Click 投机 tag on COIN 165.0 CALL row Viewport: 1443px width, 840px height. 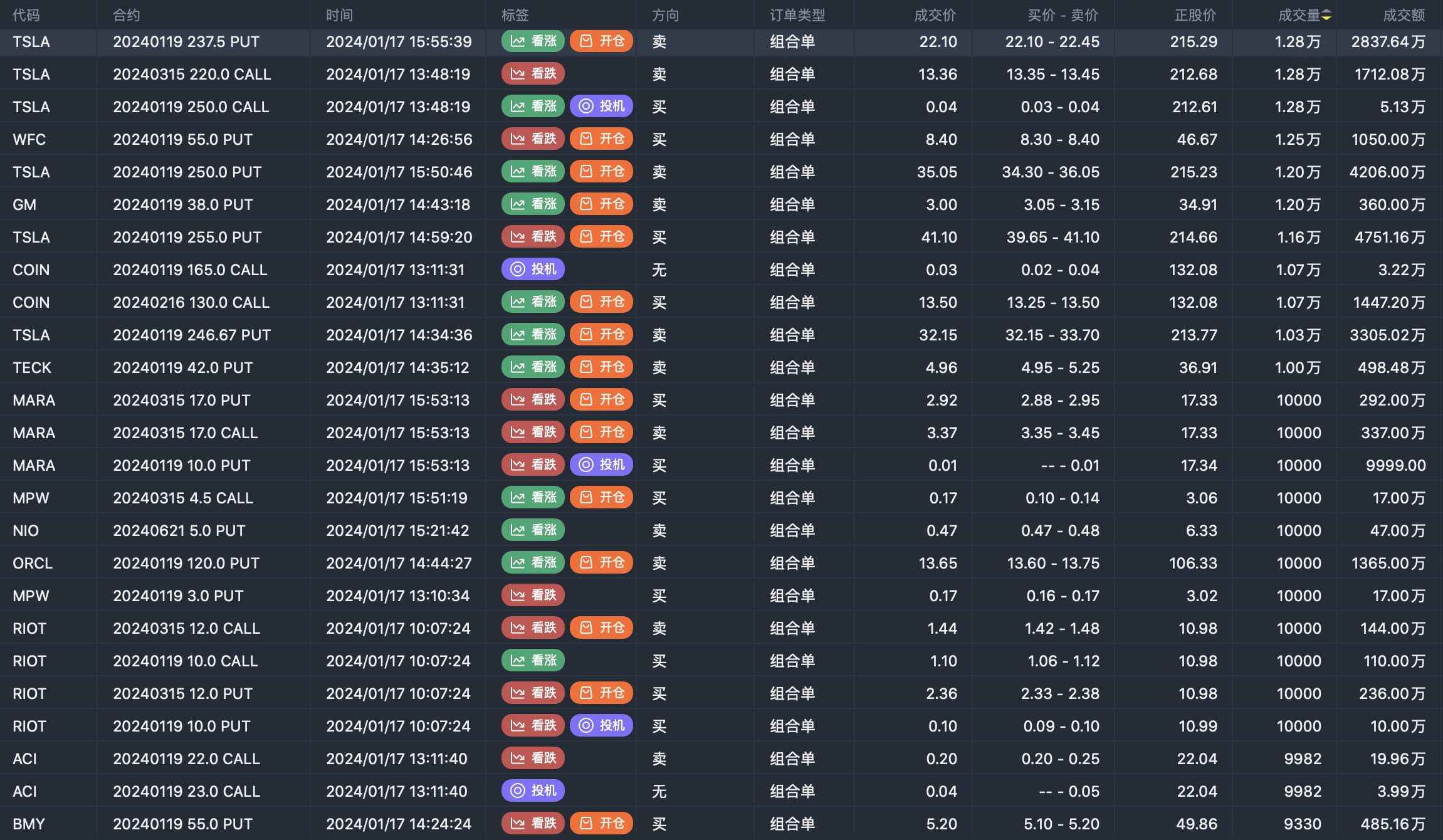tap(533, 270)
